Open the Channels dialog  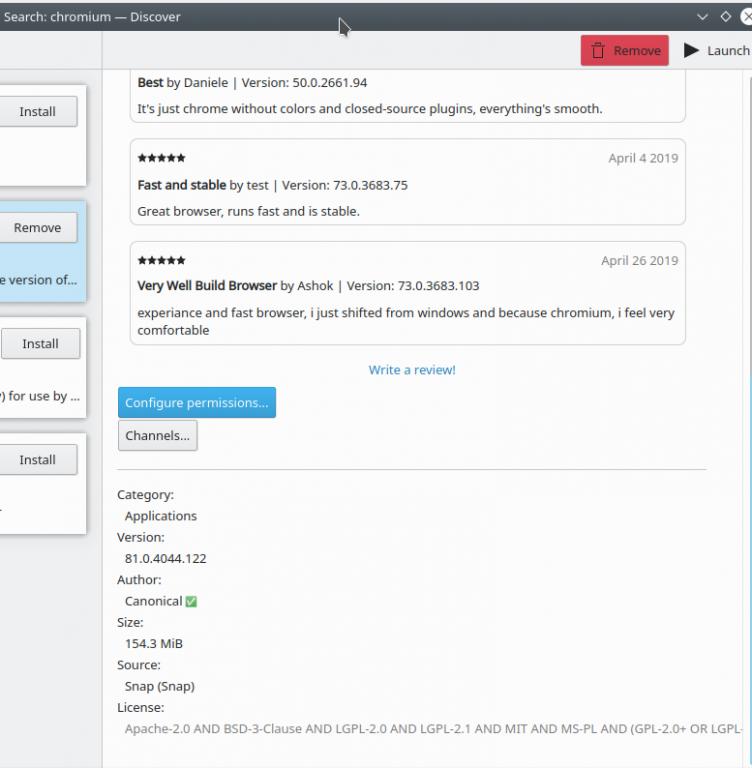pos(158,435)
